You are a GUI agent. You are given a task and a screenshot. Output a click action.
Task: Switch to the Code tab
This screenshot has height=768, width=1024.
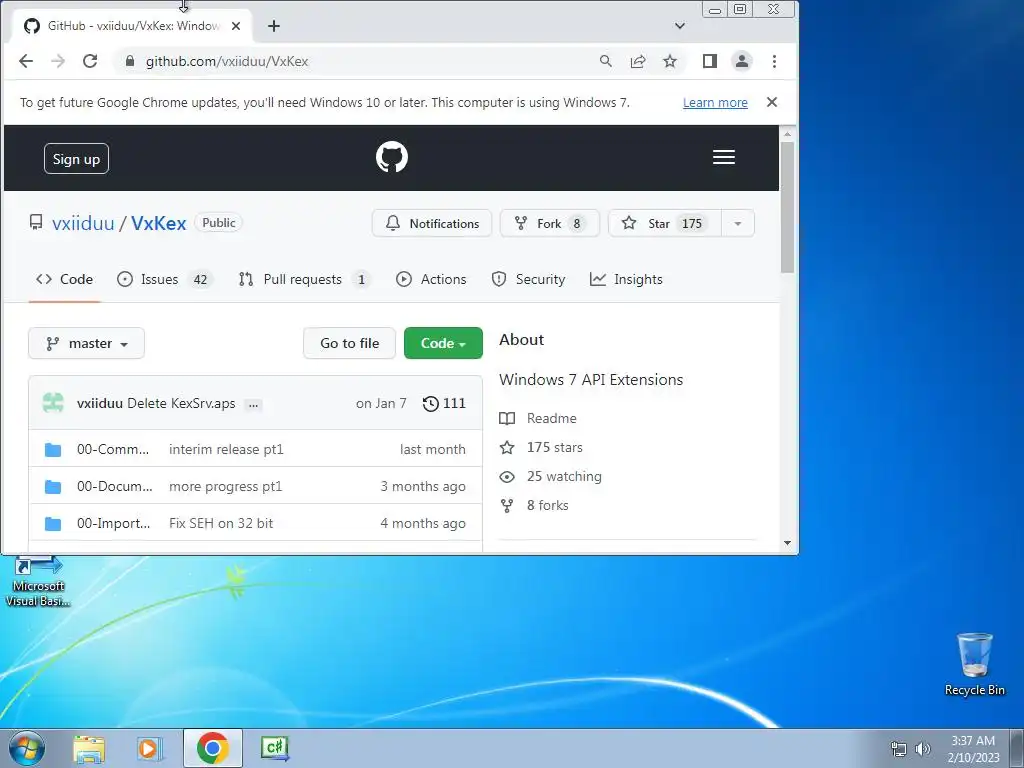[x=64, y=280]
